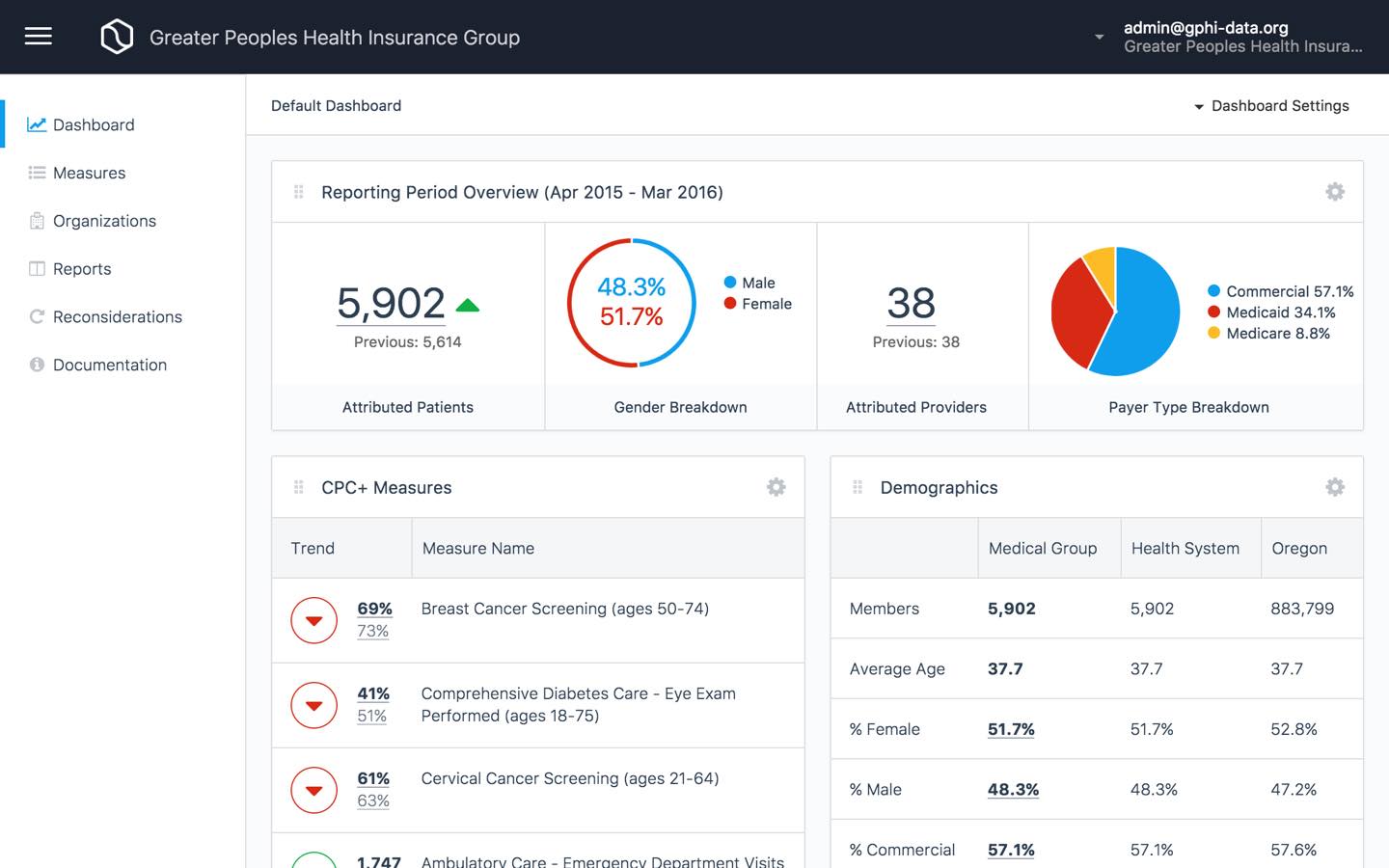Expand the Dashboard Settings dropdown
This screenshot has width=1389, height=868.
[x=1270, y=106]
